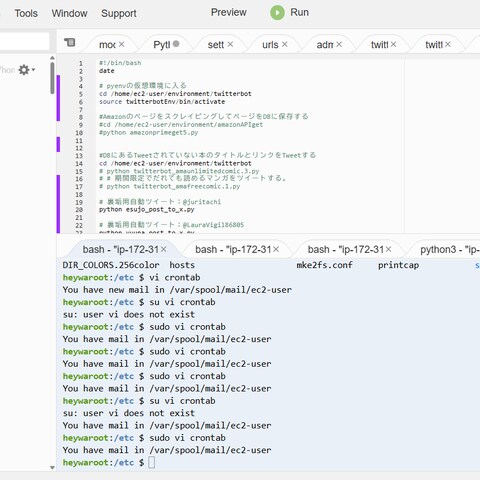Click the 'date' code line
480x480 pixels.
[x=107, y=71]
